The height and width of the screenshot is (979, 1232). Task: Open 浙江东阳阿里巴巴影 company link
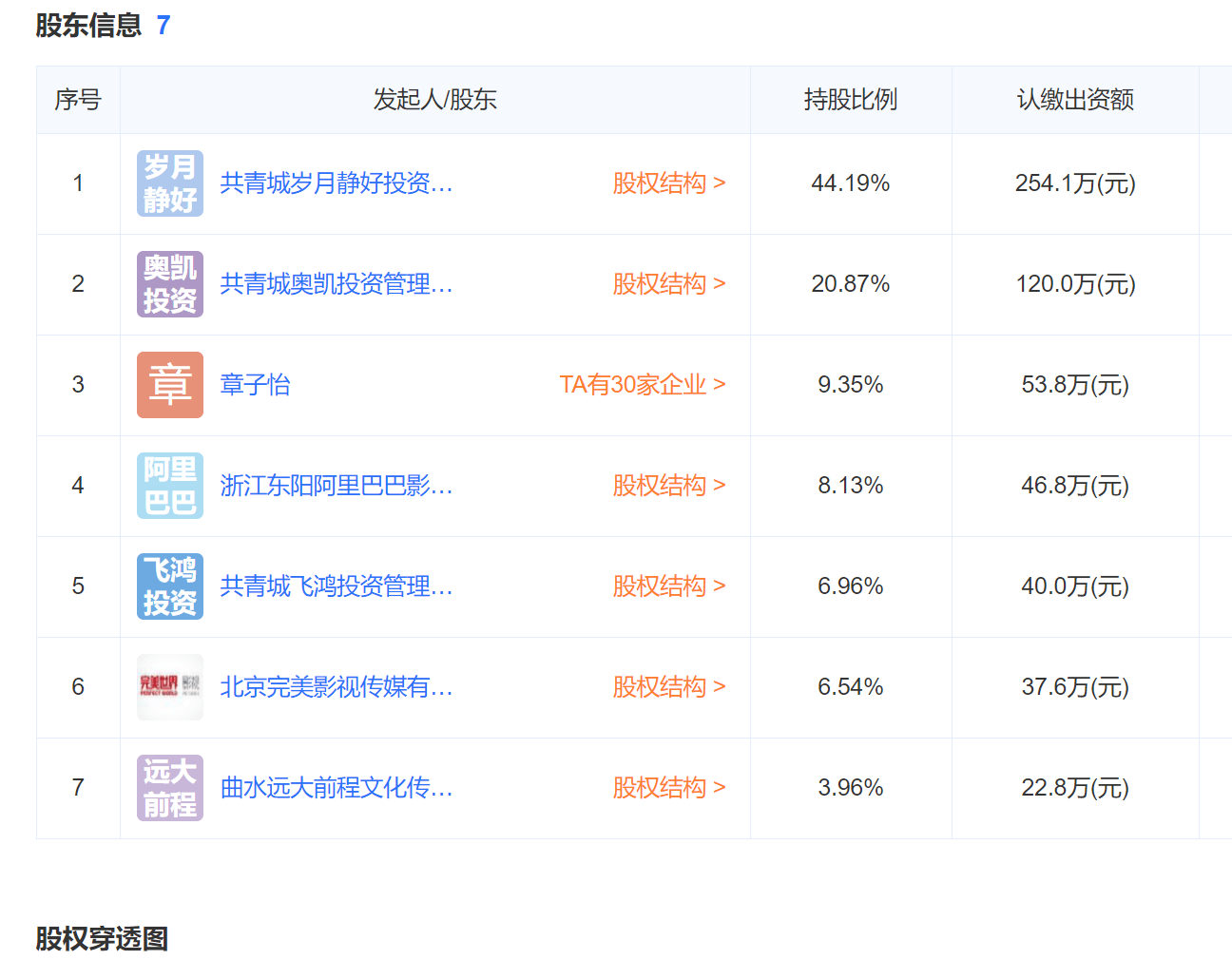[337, 486]
